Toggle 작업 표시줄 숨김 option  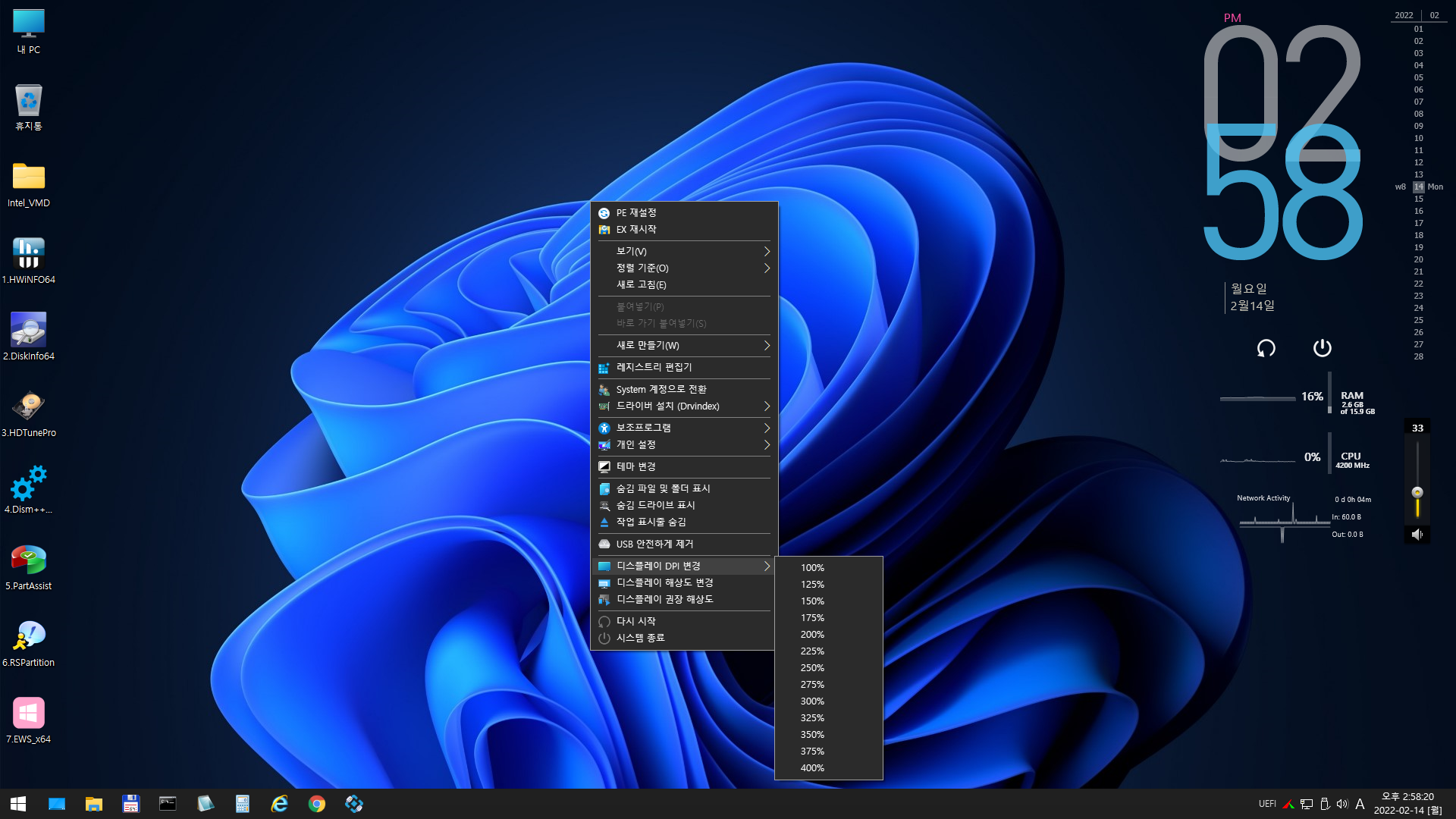click(684, 522)
